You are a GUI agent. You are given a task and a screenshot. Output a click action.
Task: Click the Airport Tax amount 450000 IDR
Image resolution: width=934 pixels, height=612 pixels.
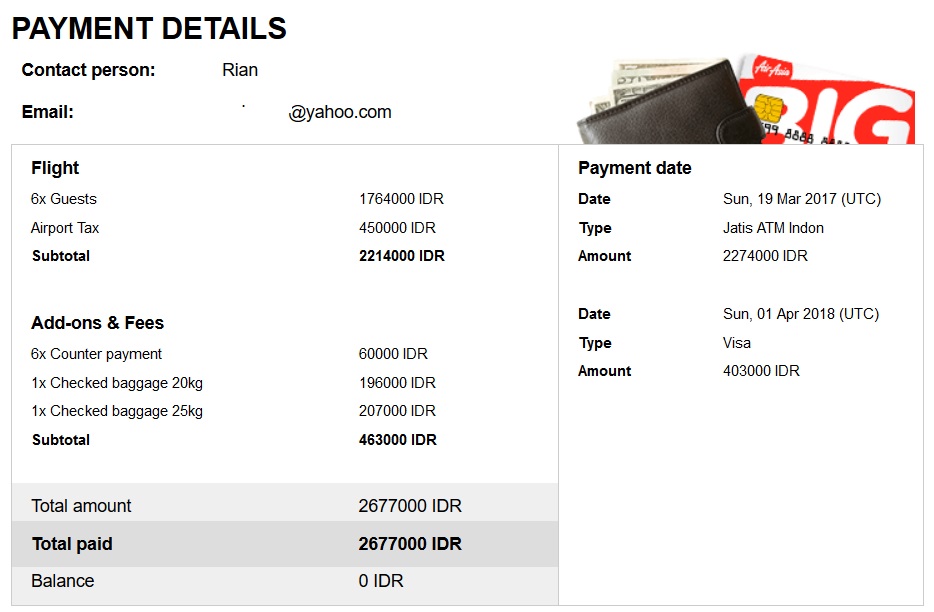pyautogui.click(x=397, y=228)
